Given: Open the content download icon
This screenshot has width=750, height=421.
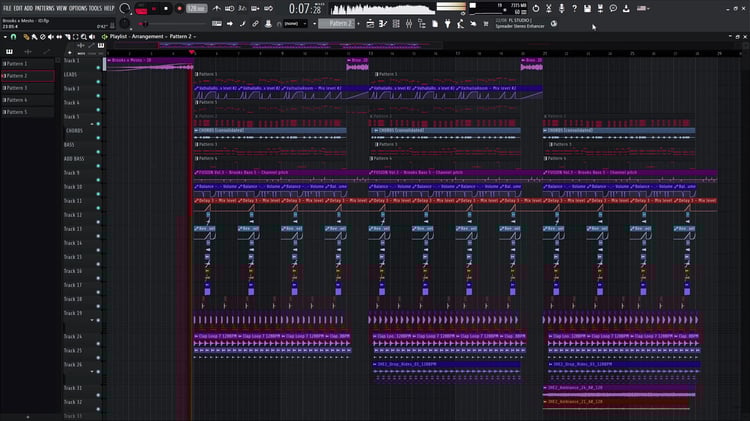Looking at the screenshot, I should (x=626, y=9).
